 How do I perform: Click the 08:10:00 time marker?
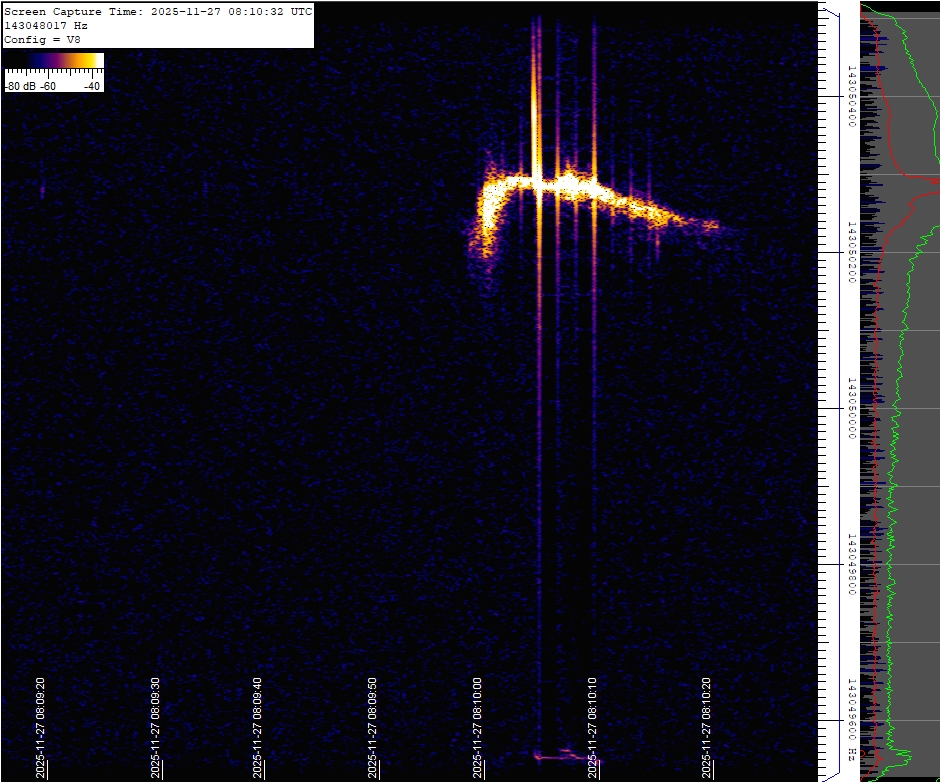478,727
